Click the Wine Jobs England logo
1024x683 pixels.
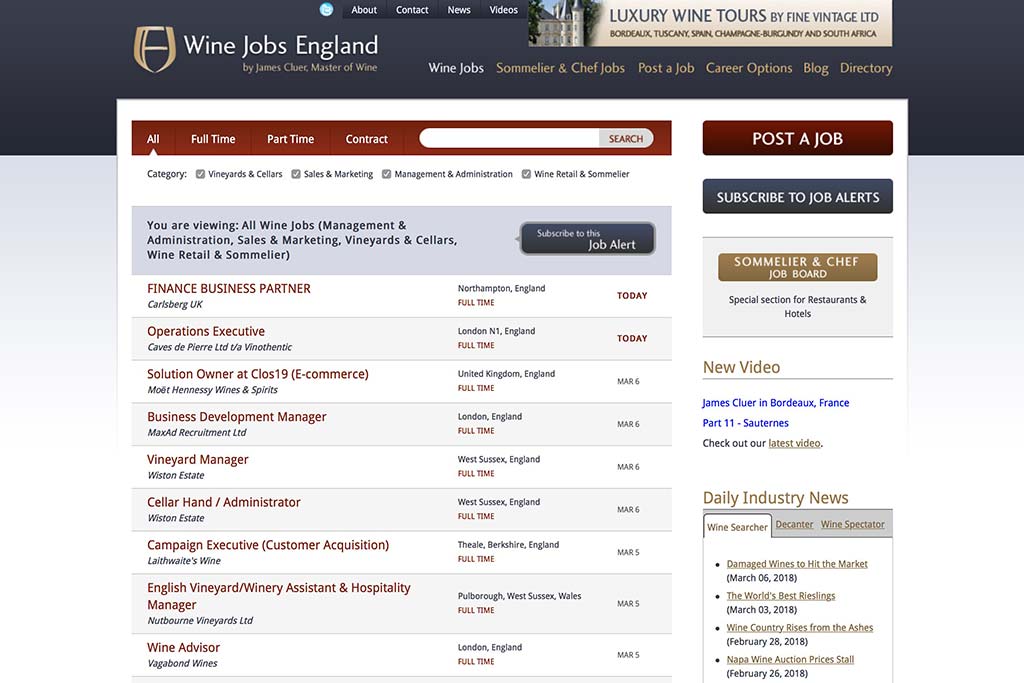tap(255, 49)
